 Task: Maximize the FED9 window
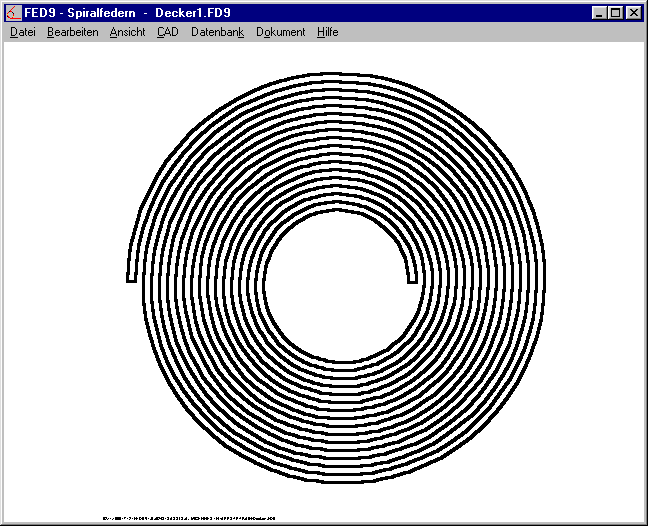(614, 13)
